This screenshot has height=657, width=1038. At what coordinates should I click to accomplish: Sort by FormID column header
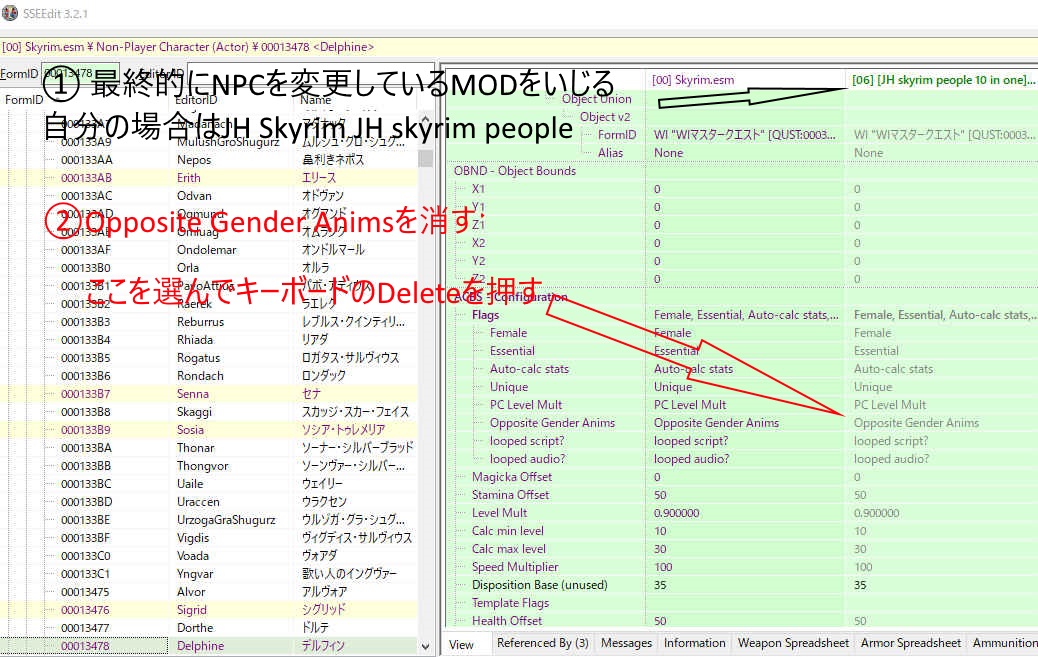point(24,100)
